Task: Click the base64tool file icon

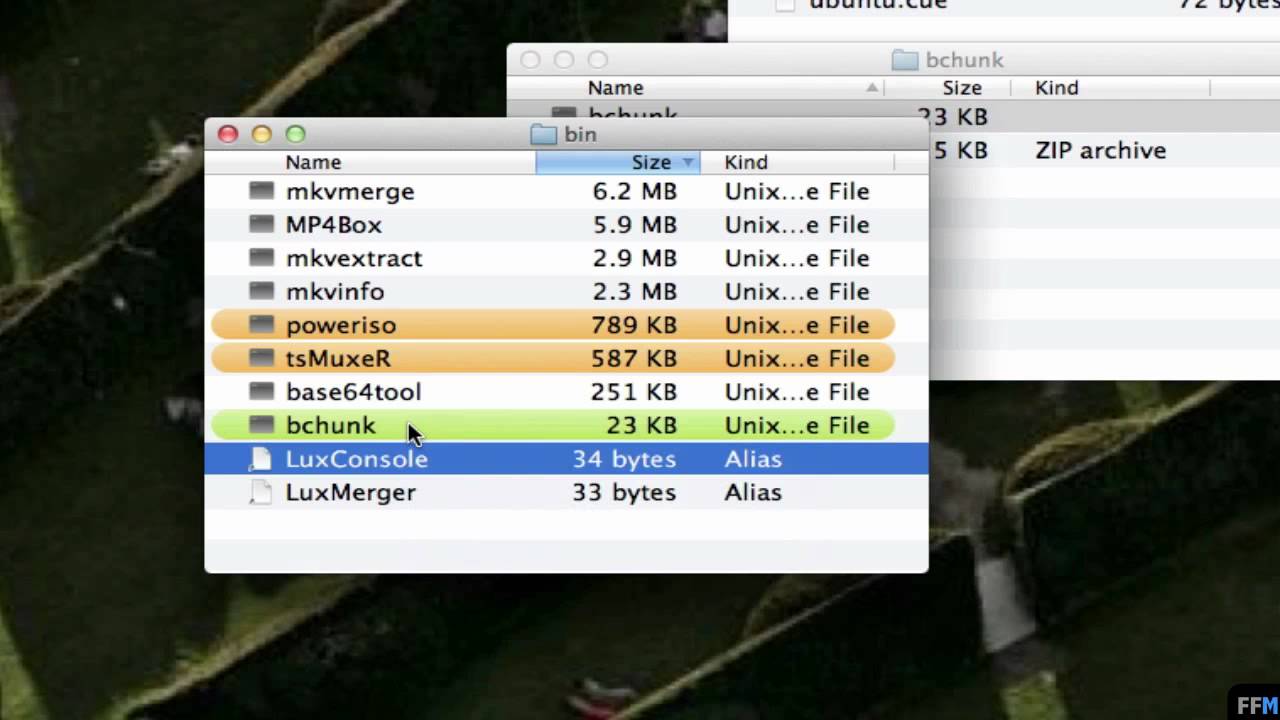Action: (x=262, y=392)
